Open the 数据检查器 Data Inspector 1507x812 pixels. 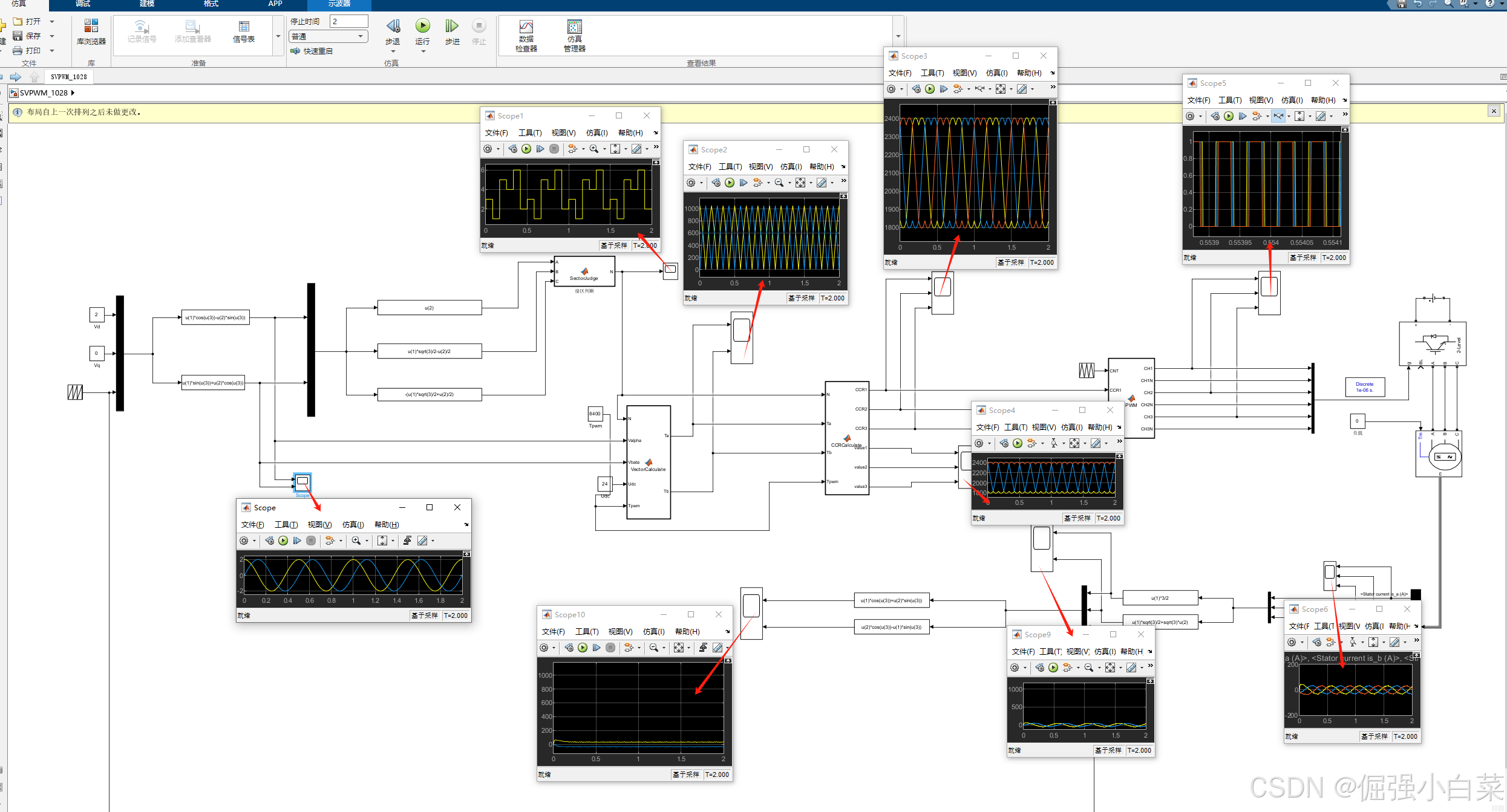coord(526,34)
